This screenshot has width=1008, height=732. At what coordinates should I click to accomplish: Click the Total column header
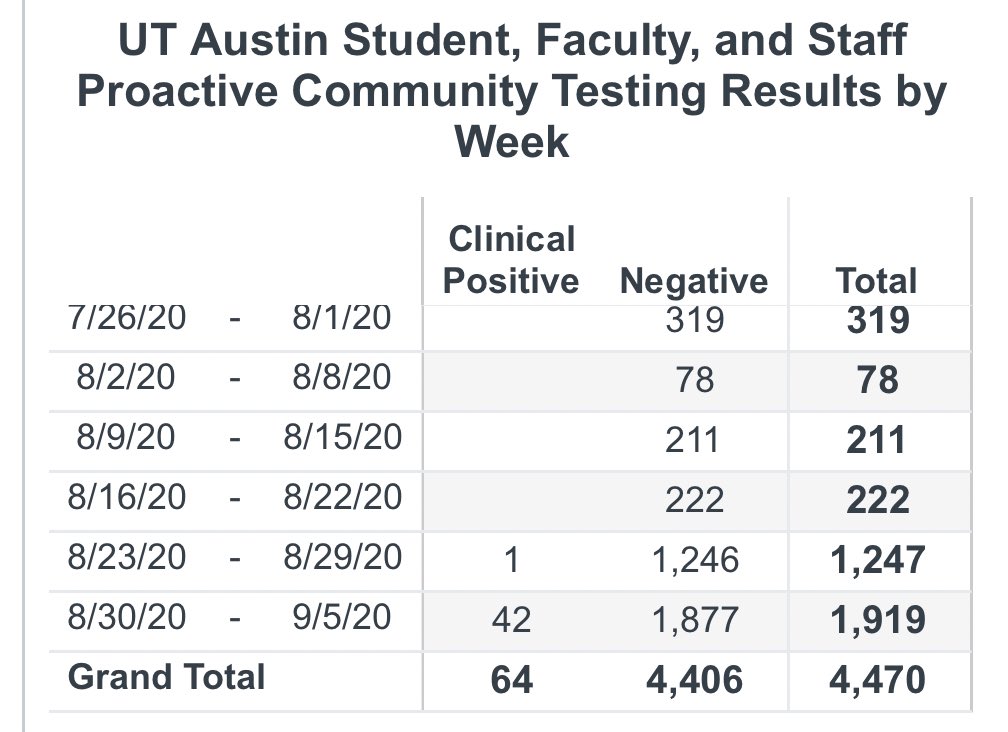click(877, 281)
